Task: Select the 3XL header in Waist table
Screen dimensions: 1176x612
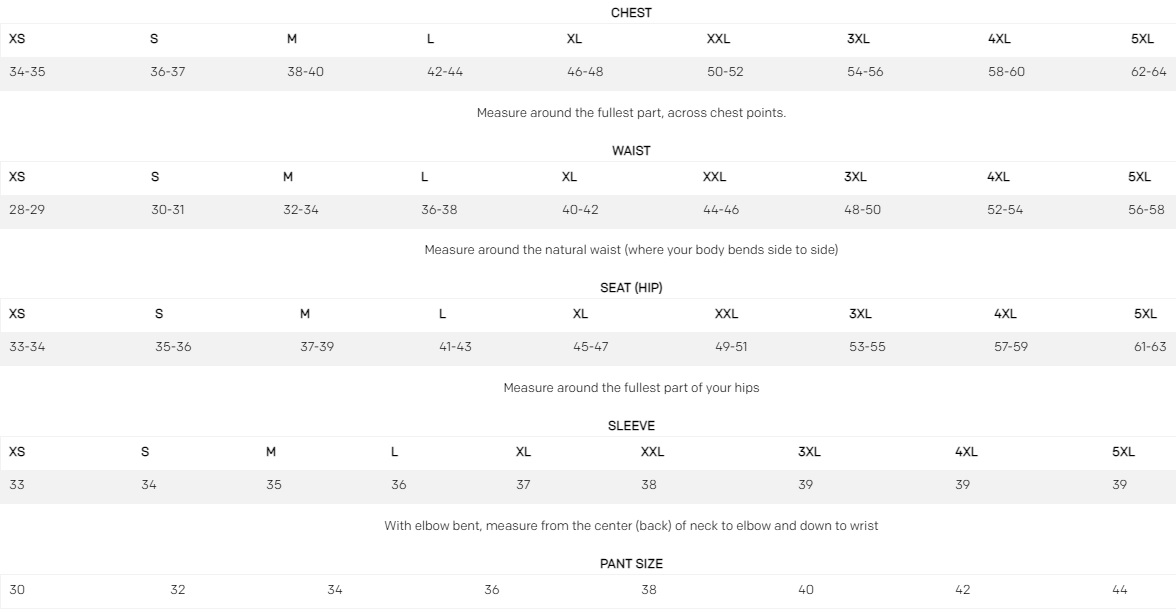Action: [x=855, y=177]
